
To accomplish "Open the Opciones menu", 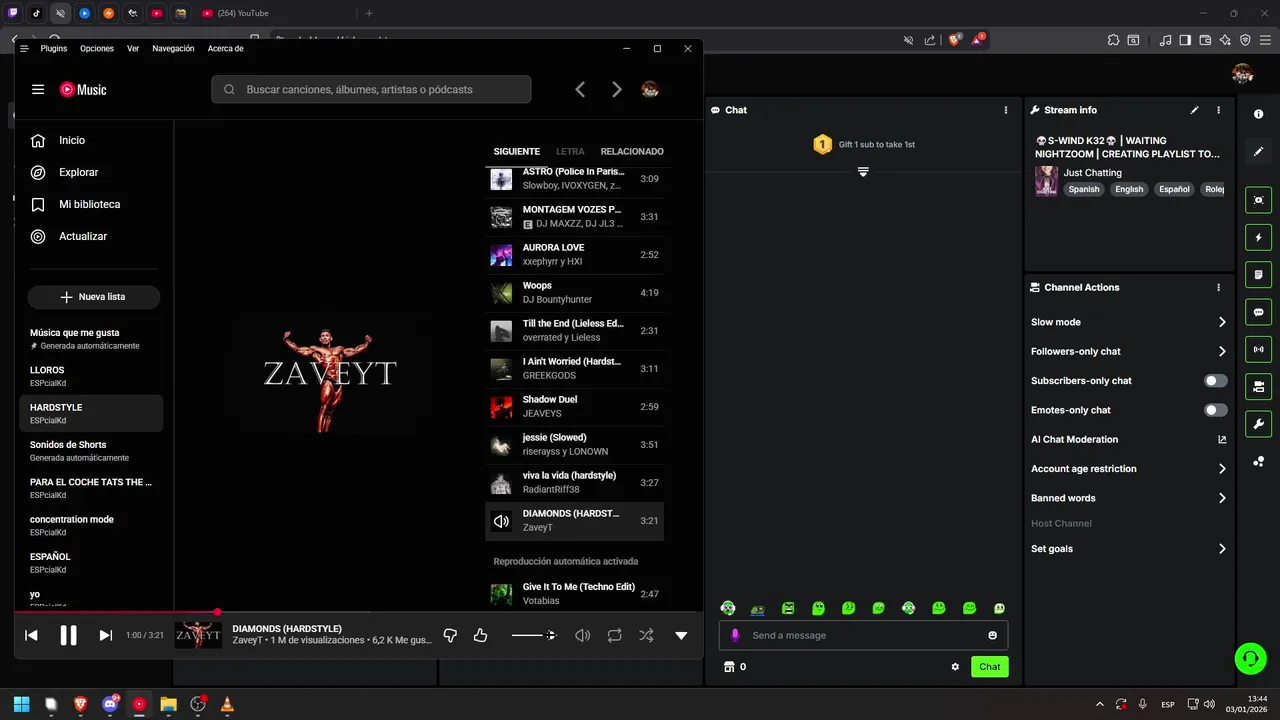I will click(x=97, y=48).
